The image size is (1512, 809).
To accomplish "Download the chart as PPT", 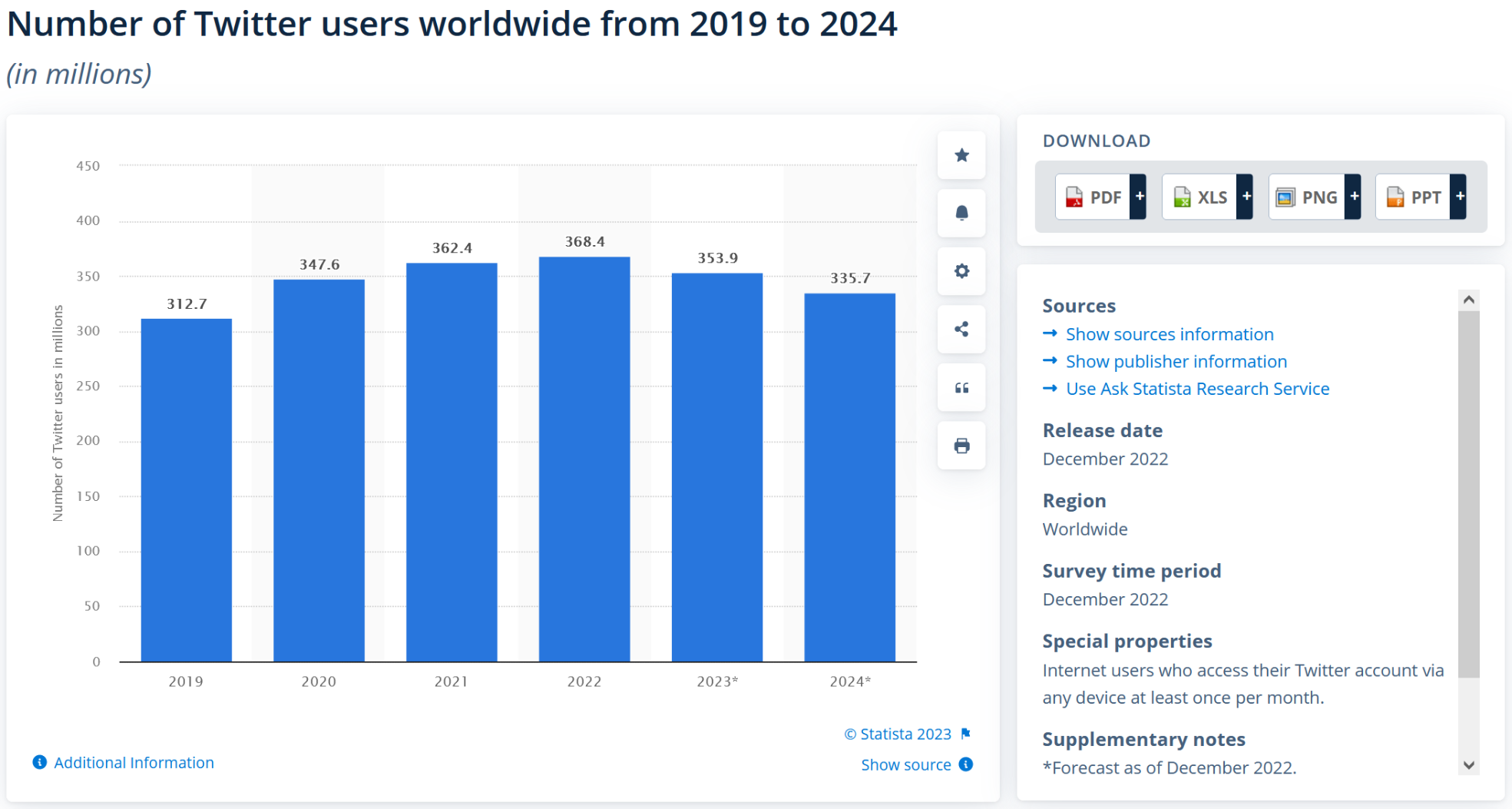I will pyautogui.click(x=1413, y=197).
